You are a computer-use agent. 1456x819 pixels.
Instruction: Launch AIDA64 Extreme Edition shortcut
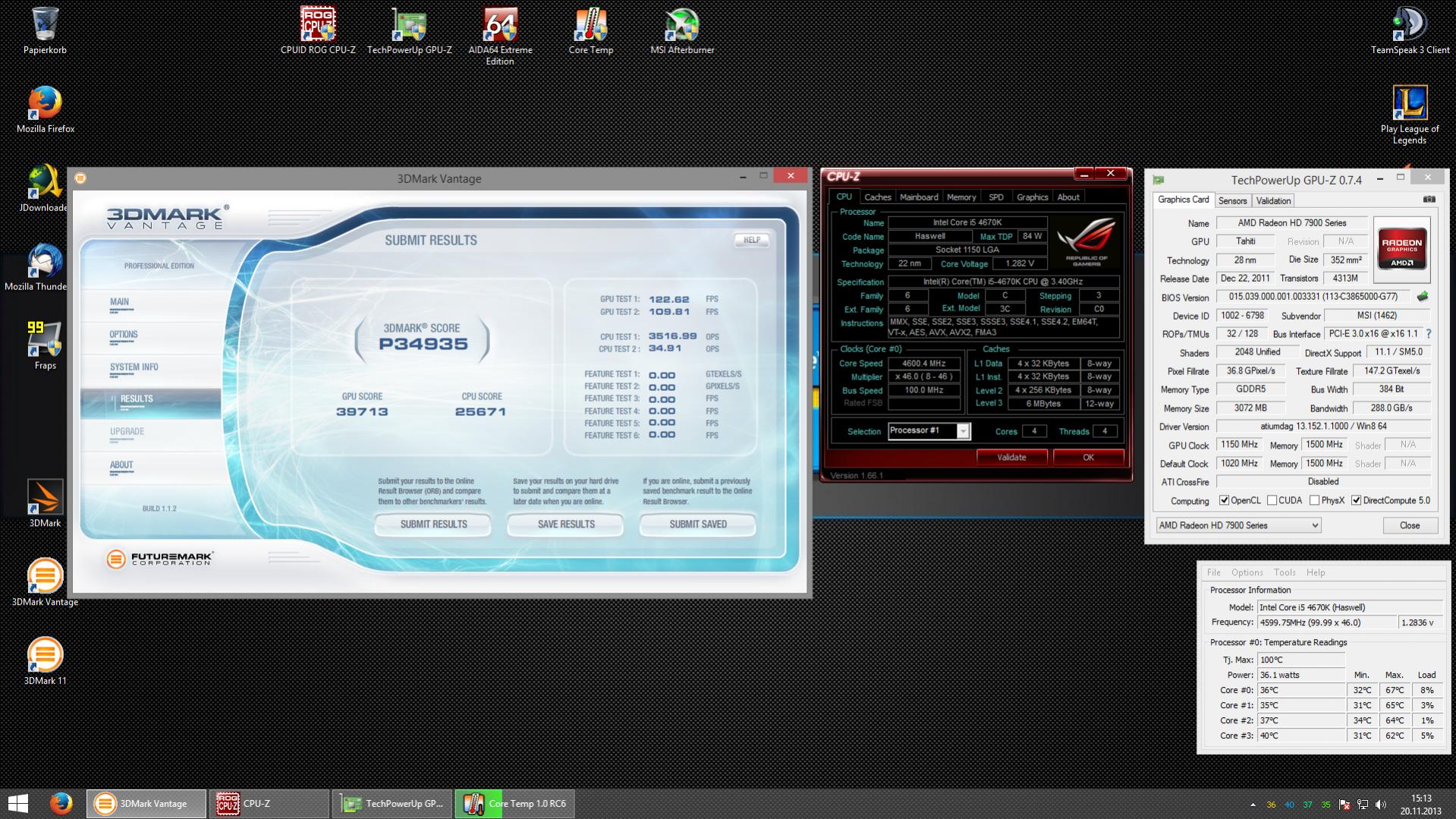(x=500, y=36)
